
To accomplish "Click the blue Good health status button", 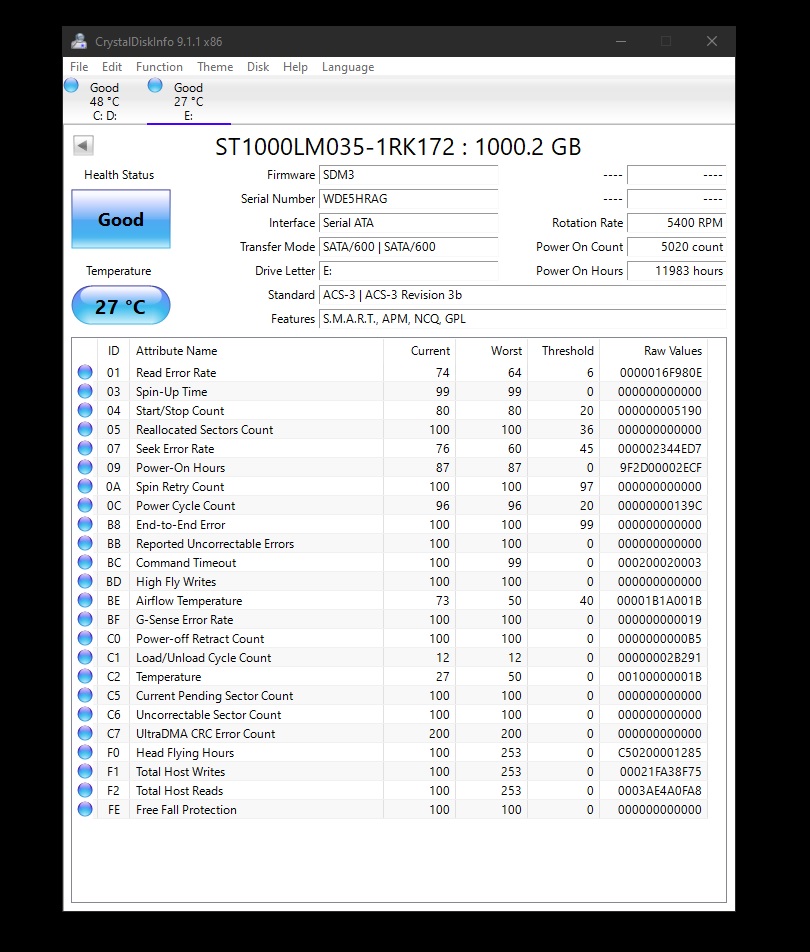I will tap(121, 219).
